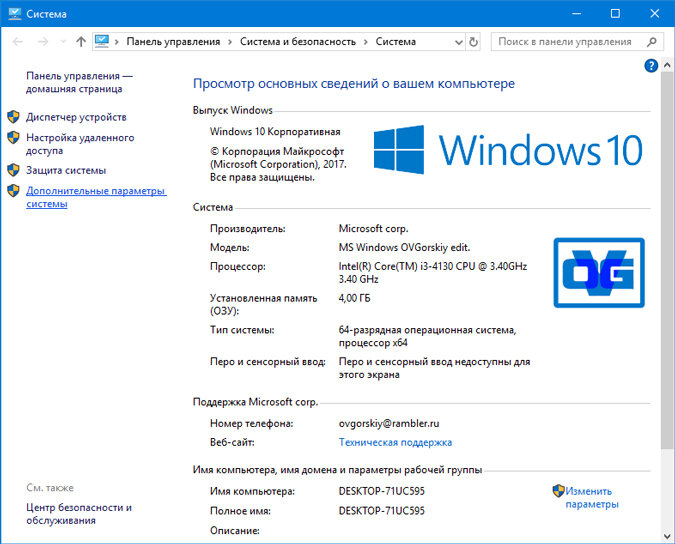Select manufacturer value Microsoft corp.

point(373,229)
